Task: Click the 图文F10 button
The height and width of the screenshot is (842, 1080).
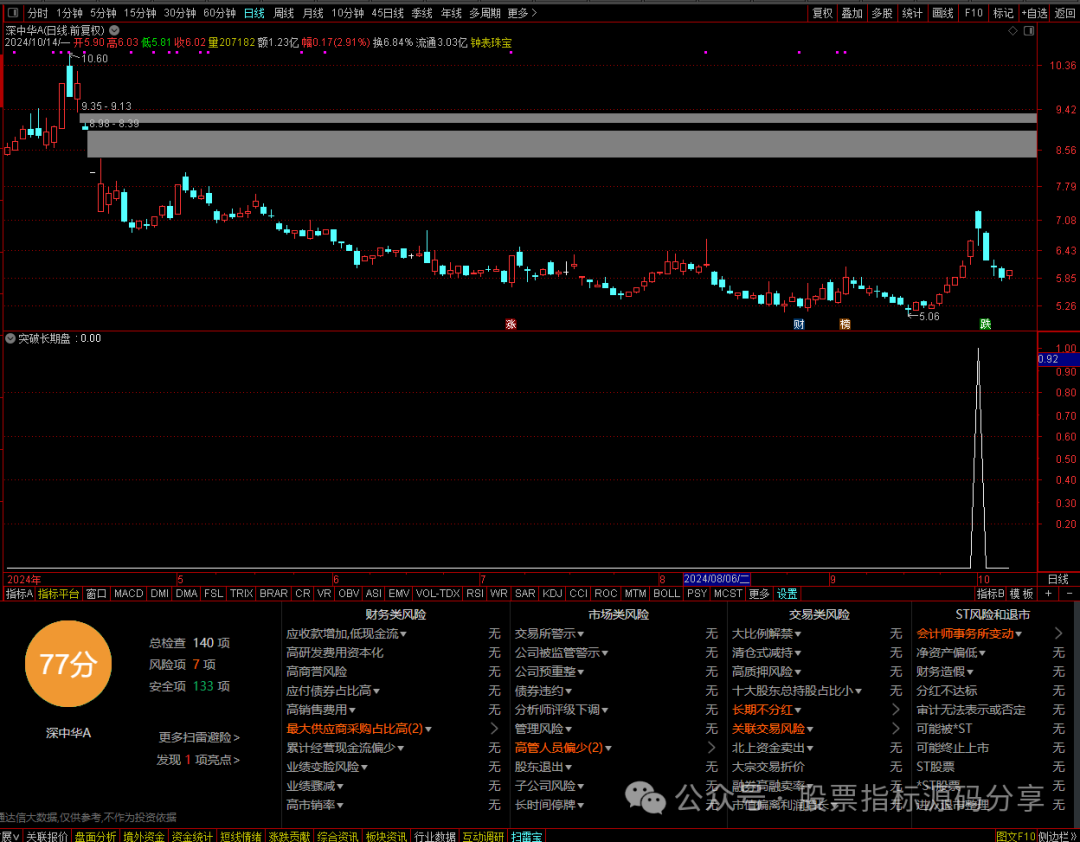Action: 1016,836
